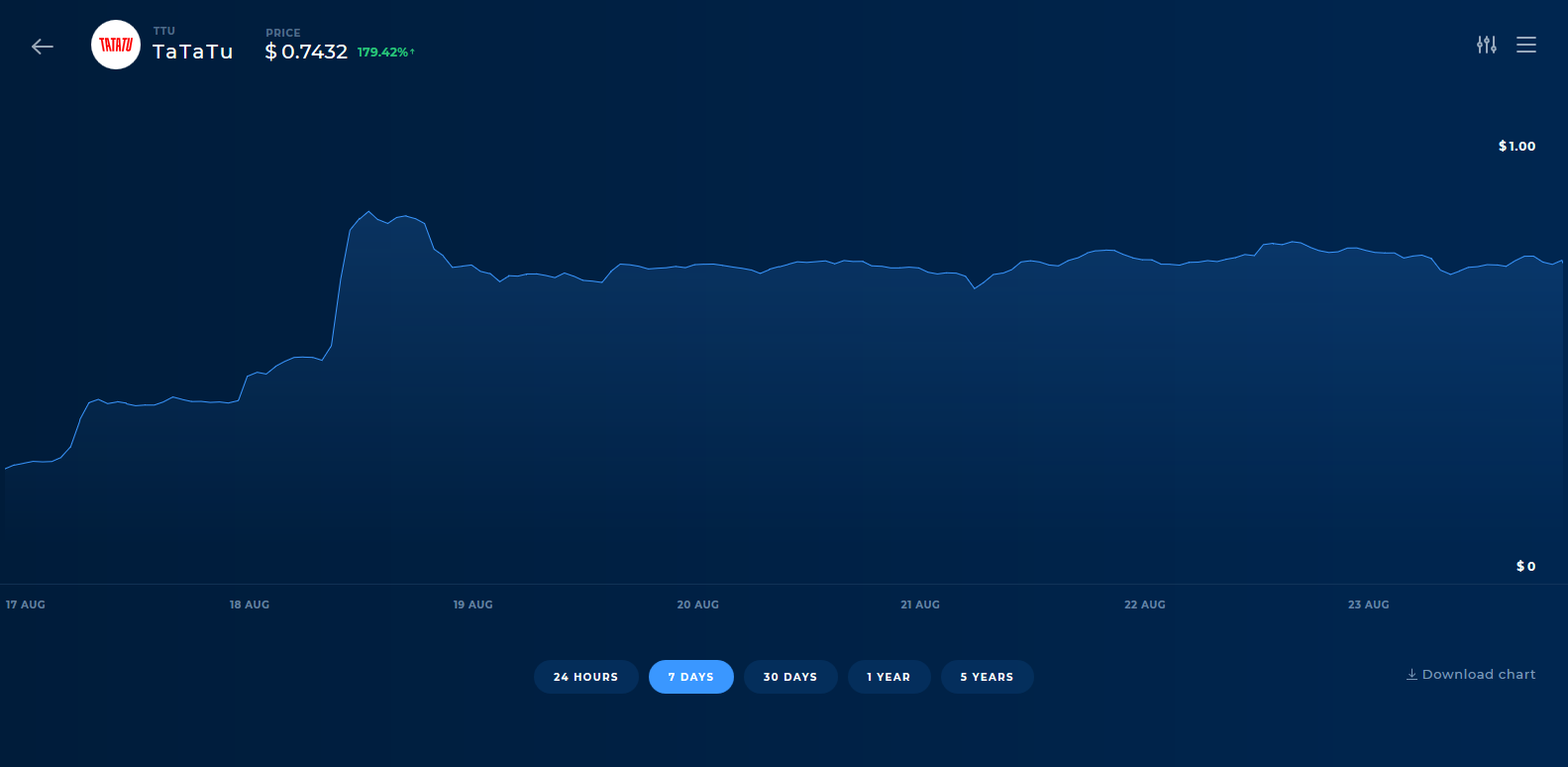The height and width of the screenshot is (767, 1568).
Task: Click the $1.00 axis label
Action: (1516, 146)
